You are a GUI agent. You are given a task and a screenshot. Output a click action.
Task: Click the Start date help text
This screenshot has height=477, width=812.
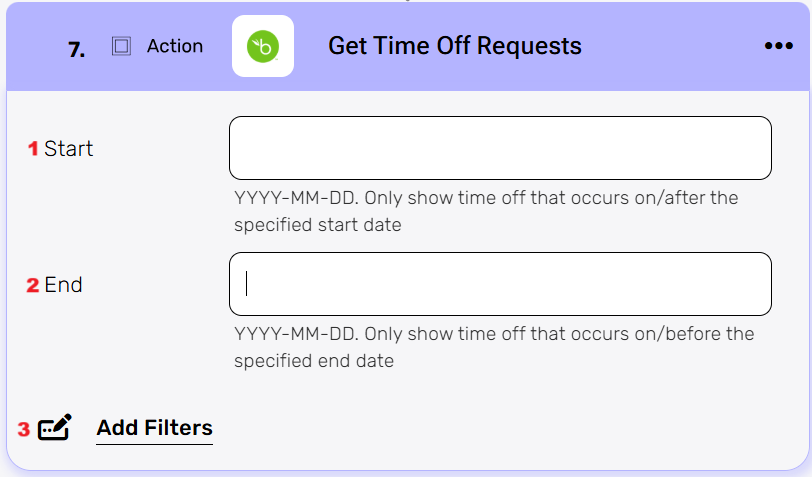[486, 211]
